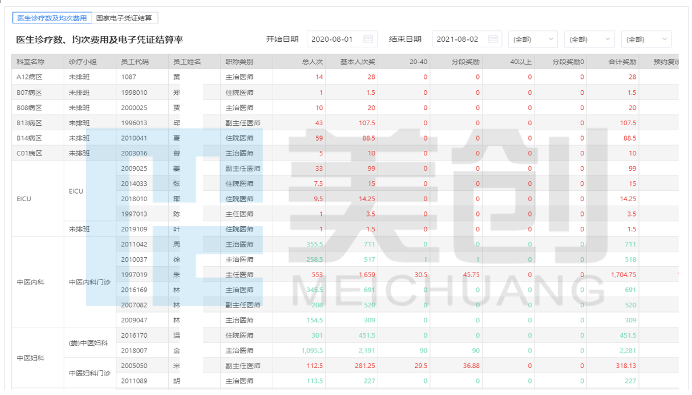
Task: Click employee code 2011089
Action: [x=134, y=381]
